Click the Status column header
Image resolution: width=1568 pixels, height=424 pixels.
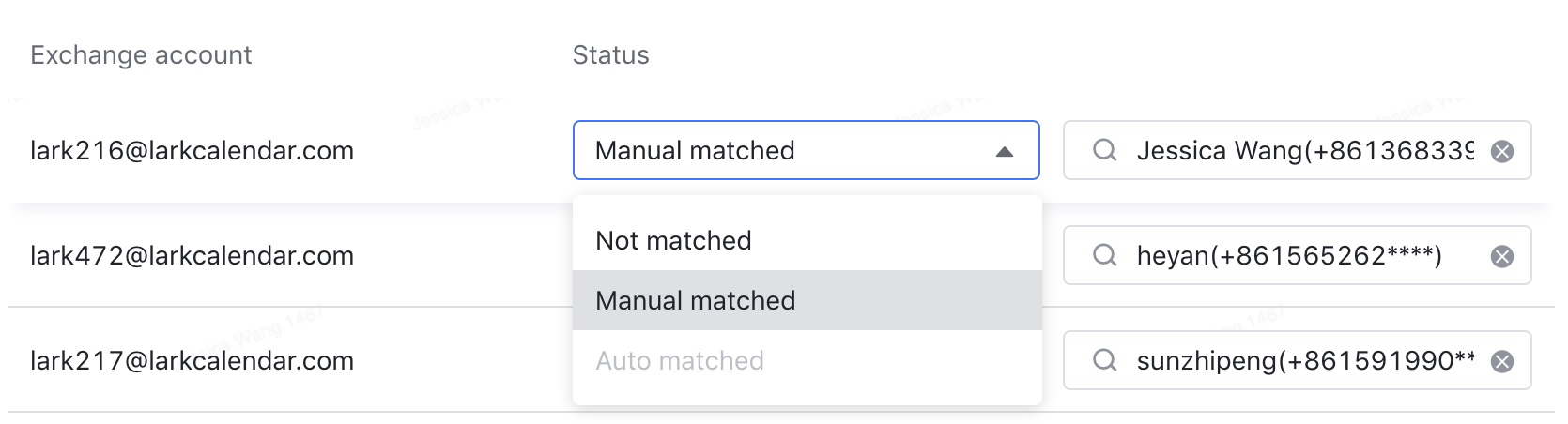611,55
